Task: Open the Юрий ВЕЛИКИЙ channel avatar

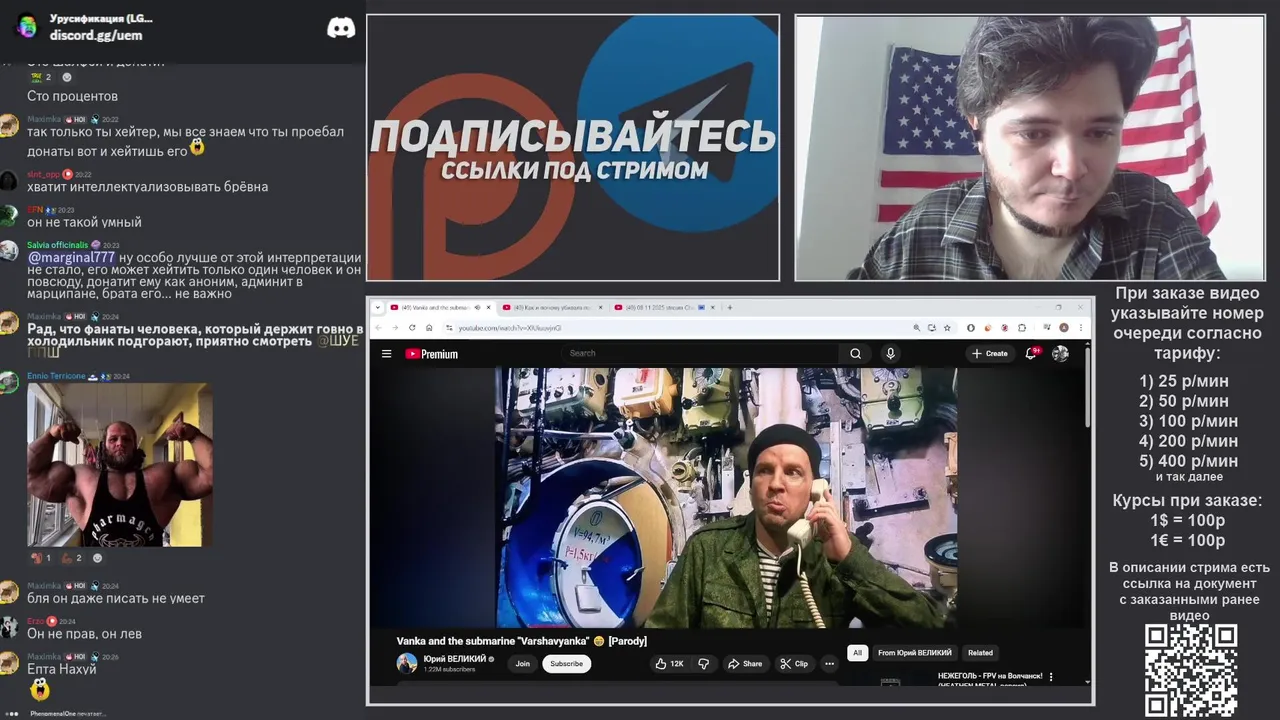Action: pos(407,663)
